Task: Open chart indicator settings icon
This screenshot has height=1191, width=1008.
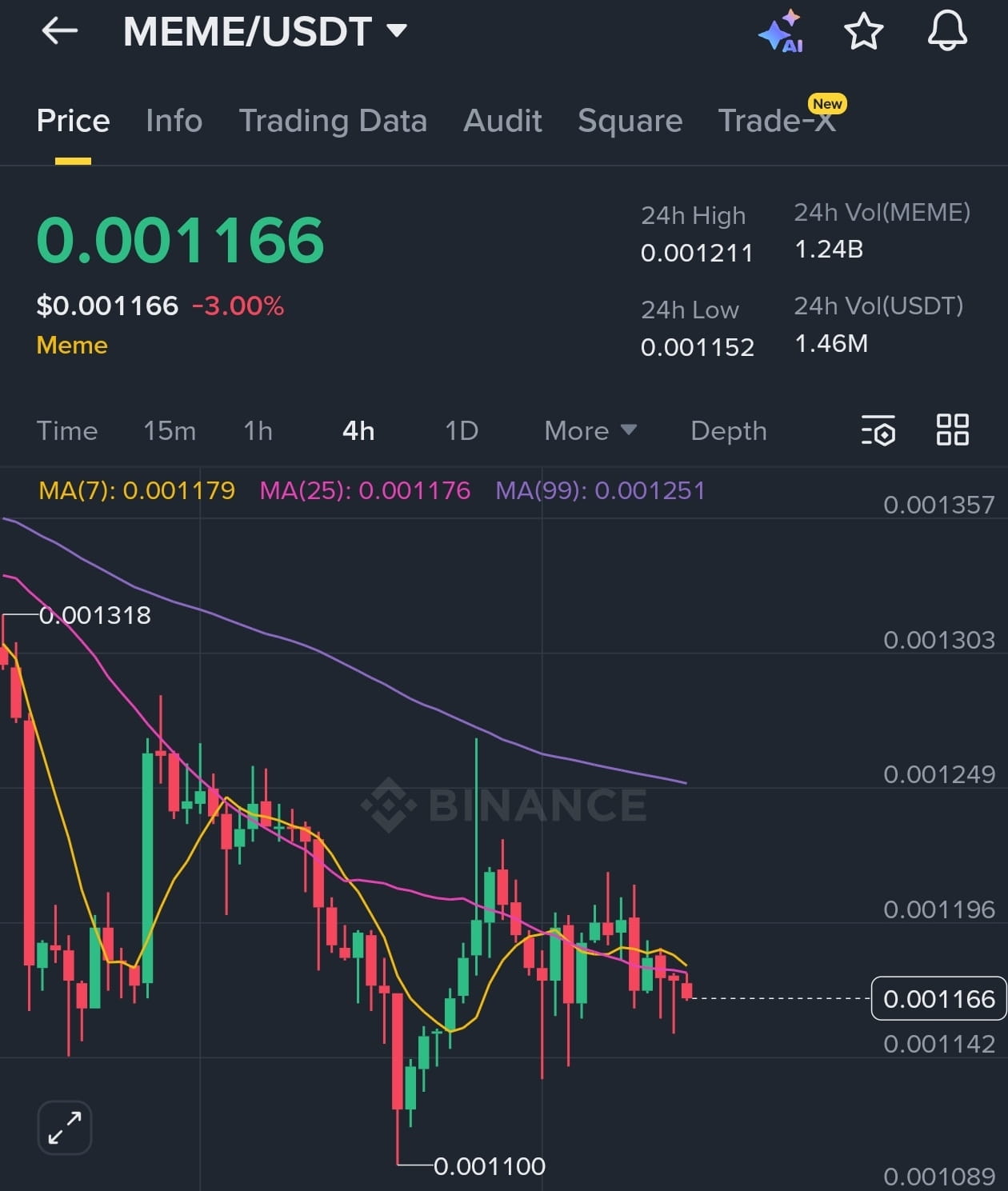Action: coord(878,430)
